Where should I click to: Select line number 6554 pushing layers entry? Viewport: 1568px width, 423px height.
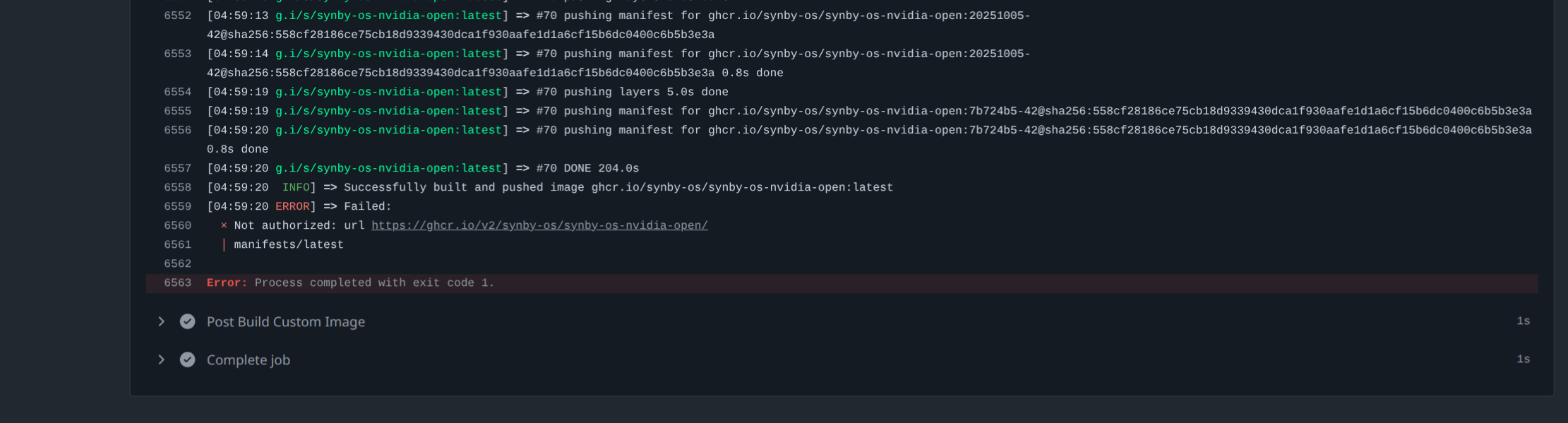[x=177, y=93]
